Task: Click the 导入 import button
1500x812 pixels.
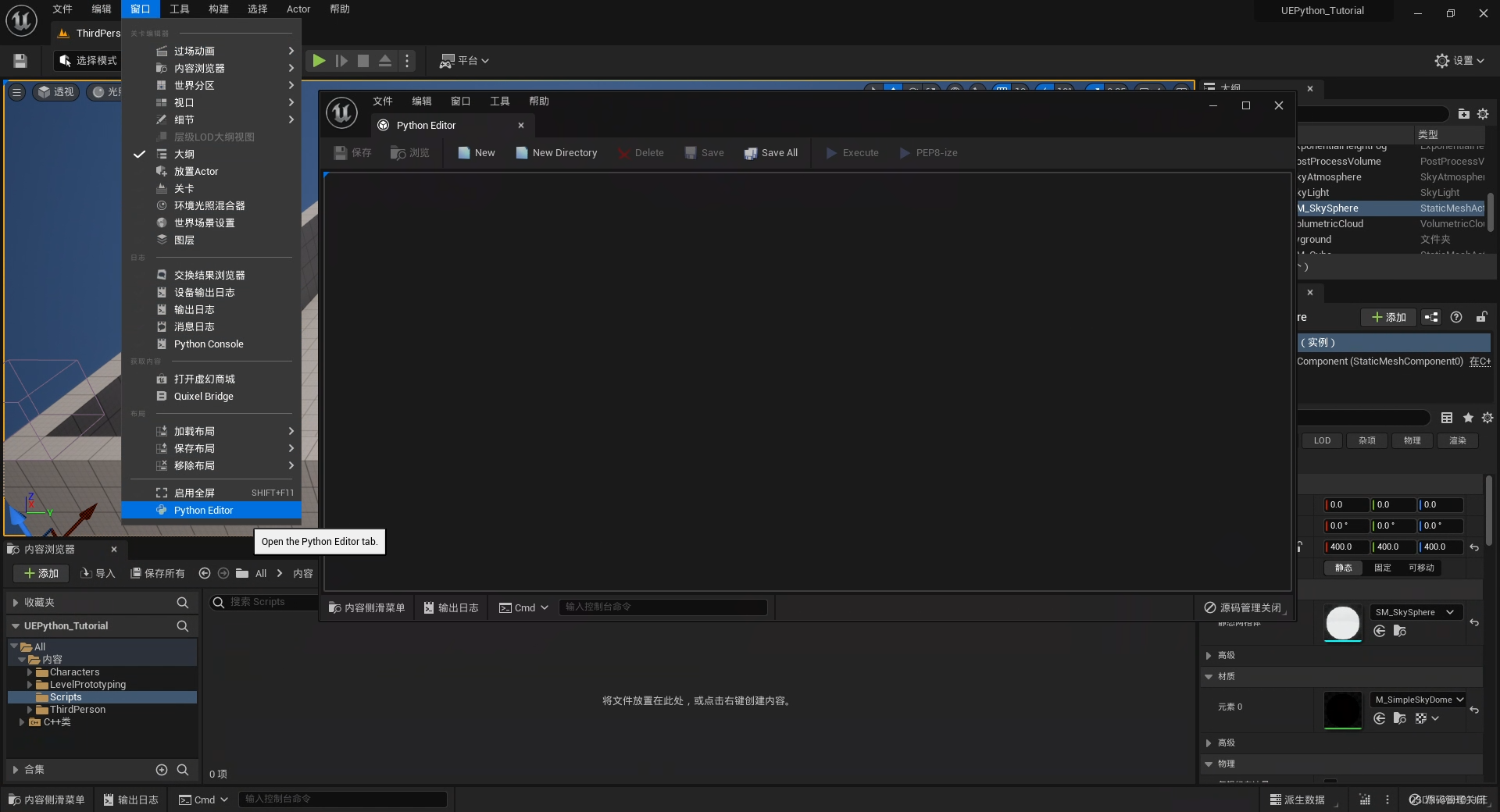Action: tap(98, 574)
